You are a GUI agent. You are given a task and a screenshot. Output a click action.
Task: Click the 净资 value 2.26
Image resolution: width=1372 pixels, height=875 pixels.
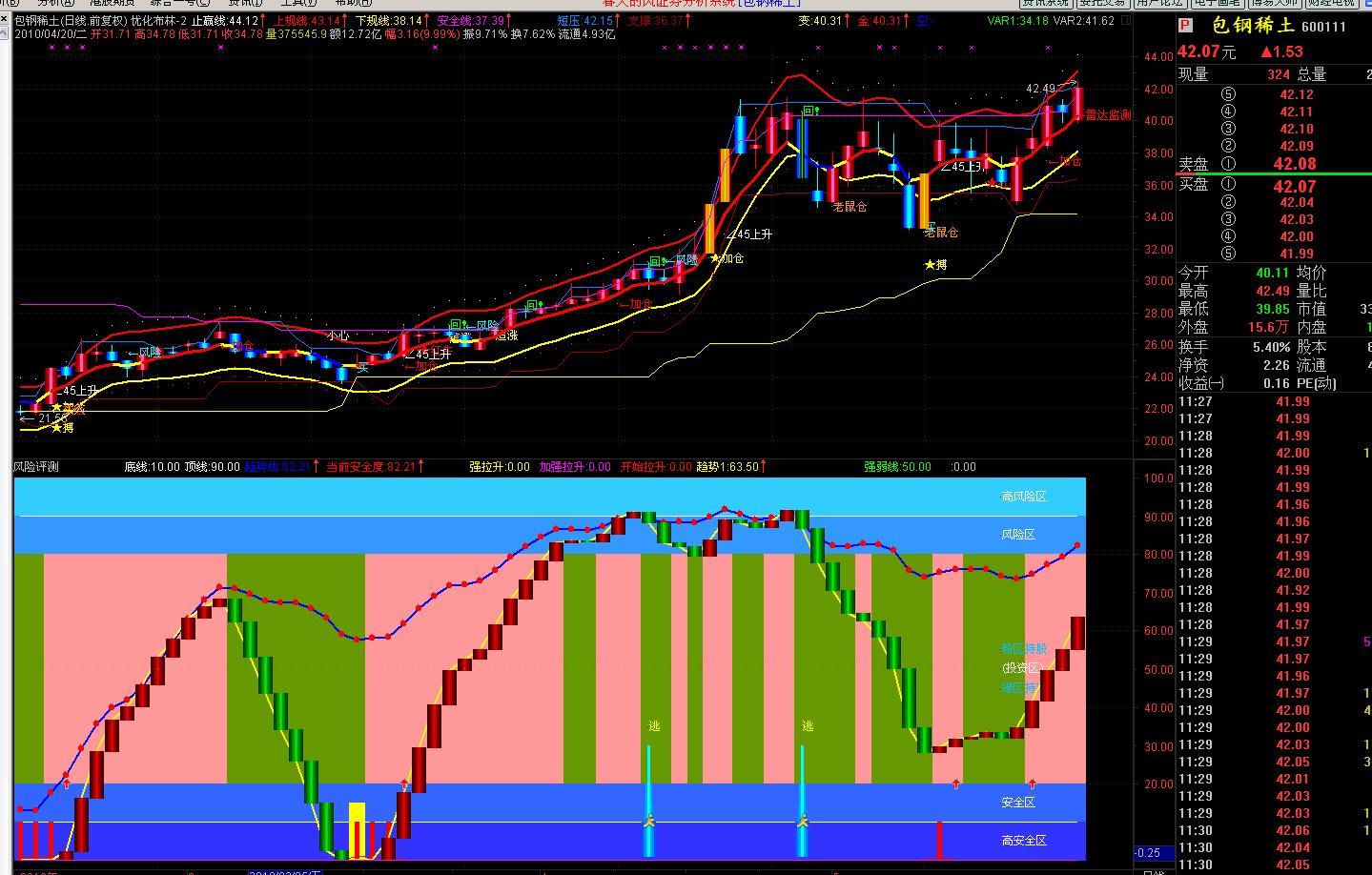[x=1277, y=365]
